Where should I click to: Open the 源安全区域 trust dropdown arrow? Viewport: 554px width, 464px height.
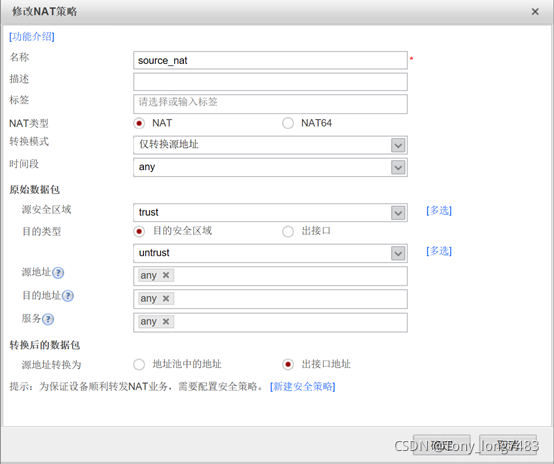[398, 213]
